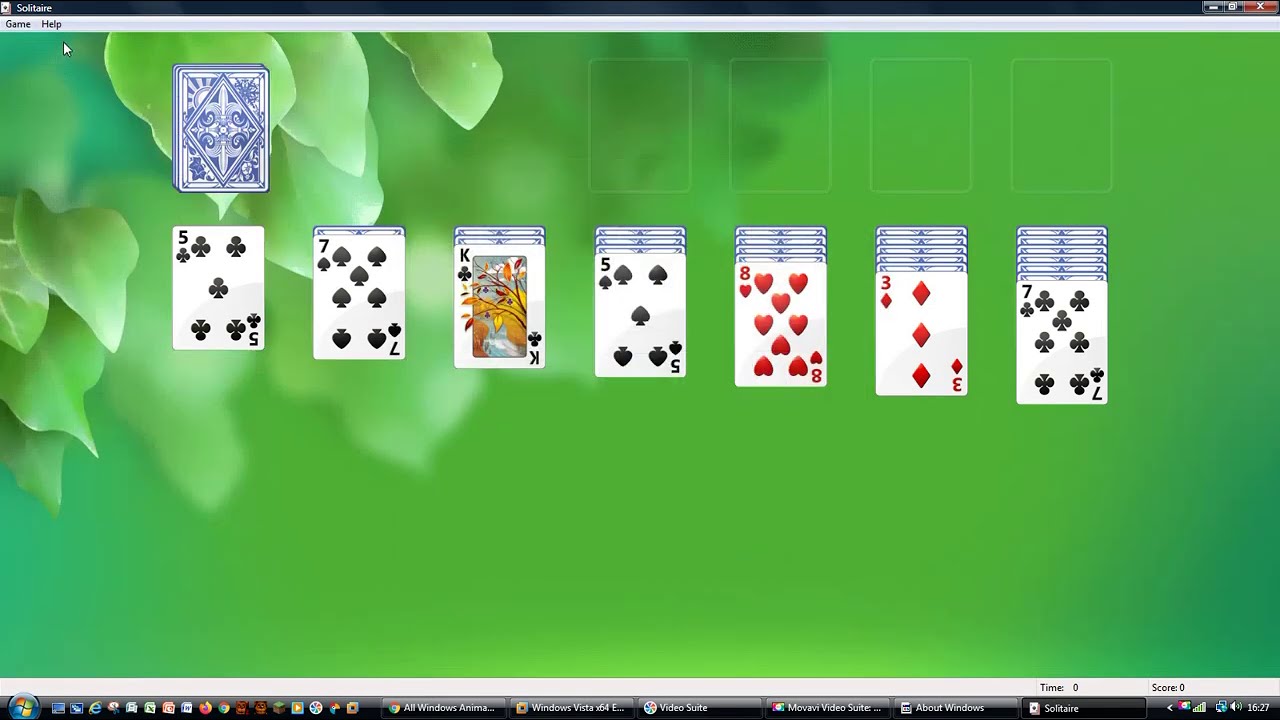Click the 7 of spades card
The height and width of the screenshot is (720, 1280).
click(x=359, y=297)
